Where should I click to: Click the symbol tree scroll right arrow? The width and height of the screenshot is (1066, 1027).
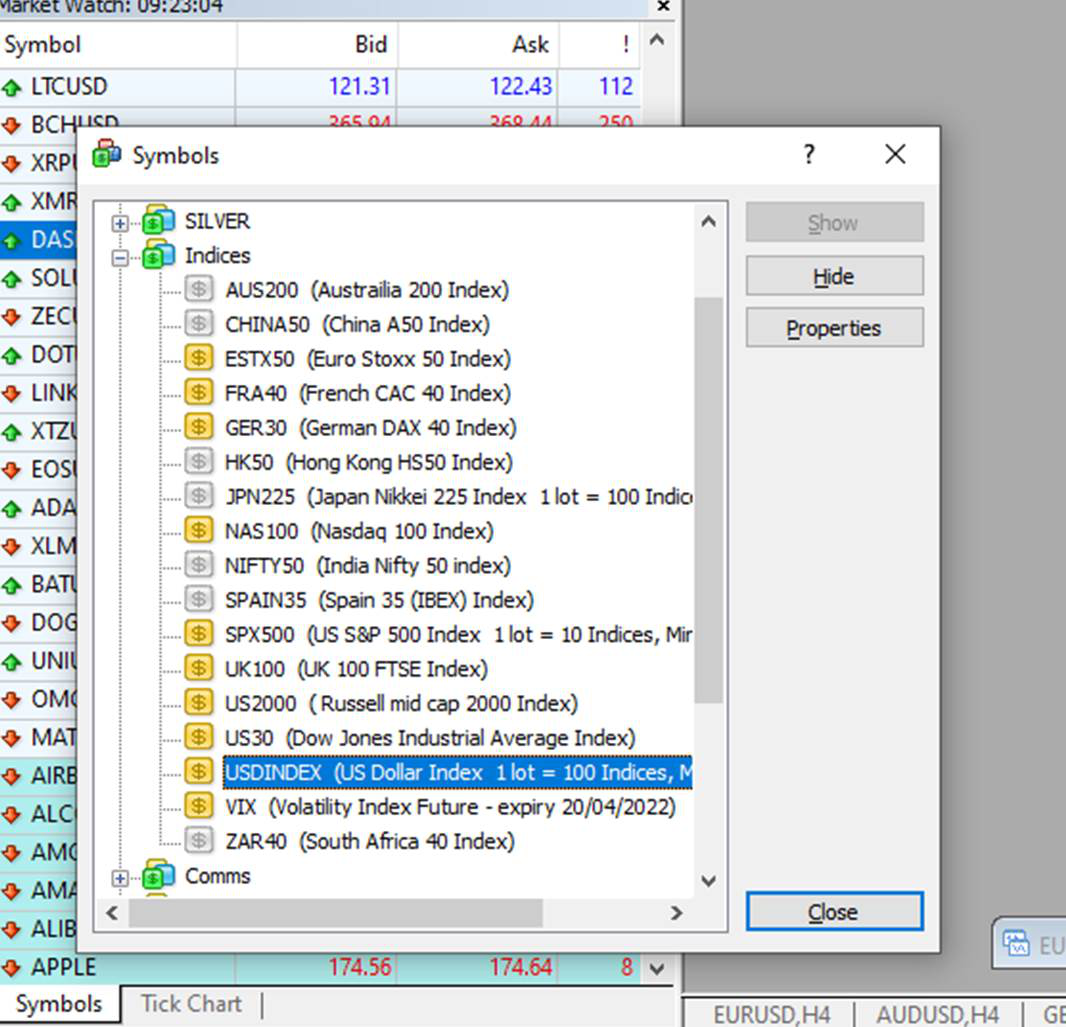coord(676,913)
